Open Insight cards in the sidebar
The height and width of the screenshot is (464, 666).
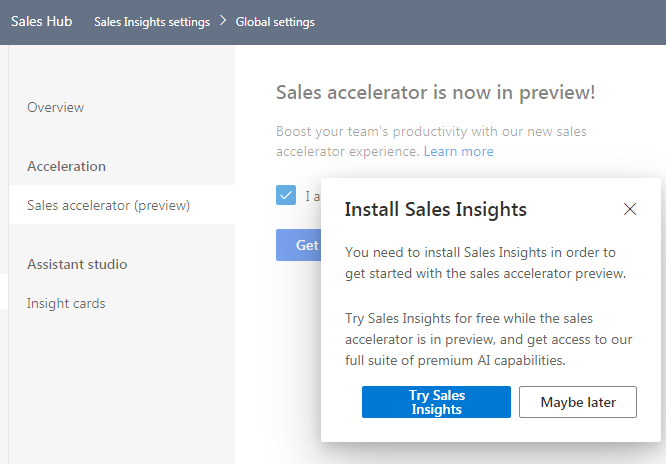coord(66,303)
